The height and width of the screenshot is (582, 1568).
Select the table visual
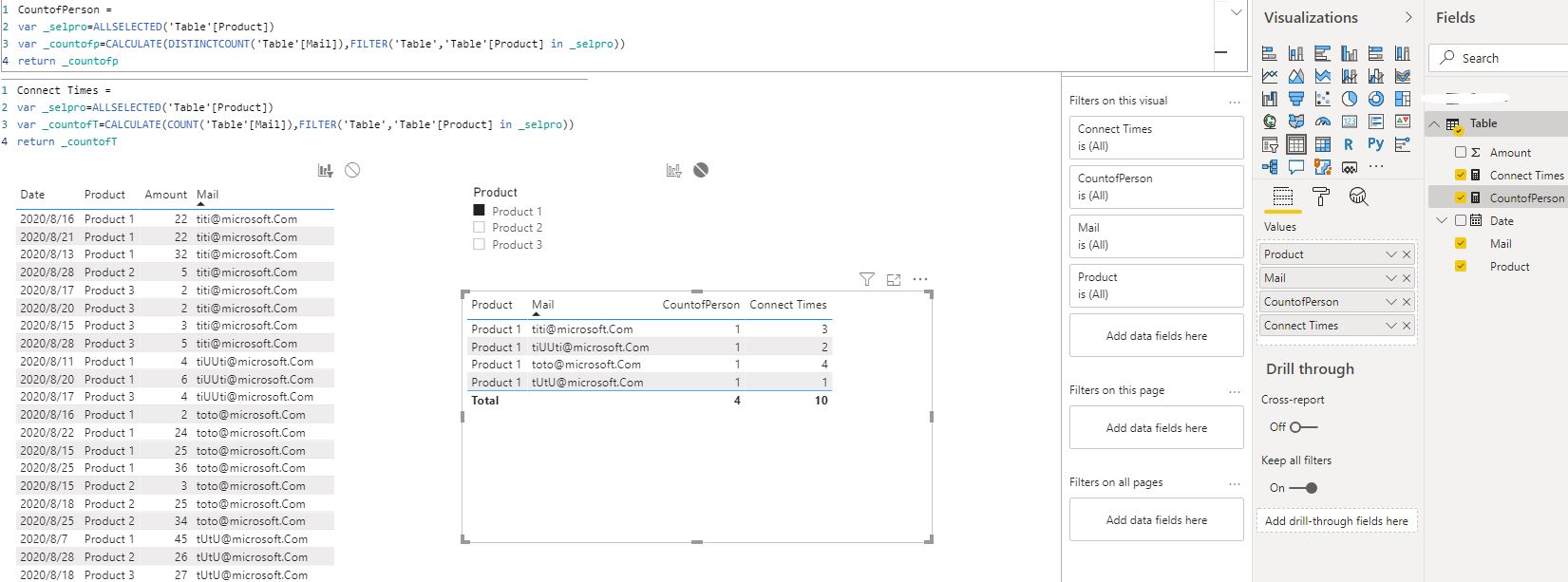coord(1295,144)
